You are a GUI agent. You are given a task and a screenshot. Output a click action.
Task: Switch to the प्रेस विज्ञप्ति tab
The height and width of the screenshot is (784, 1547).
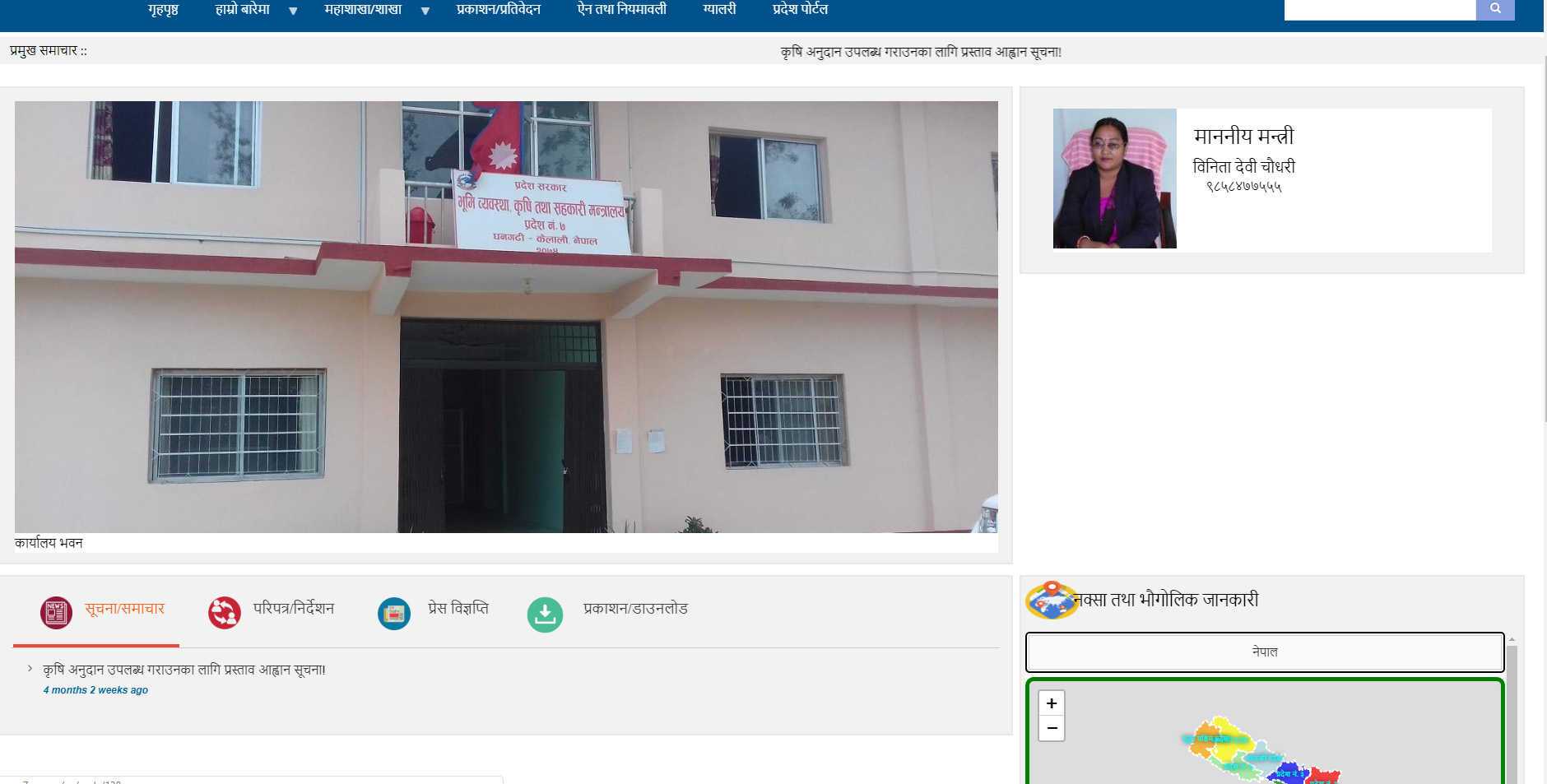tap(458, 609)
